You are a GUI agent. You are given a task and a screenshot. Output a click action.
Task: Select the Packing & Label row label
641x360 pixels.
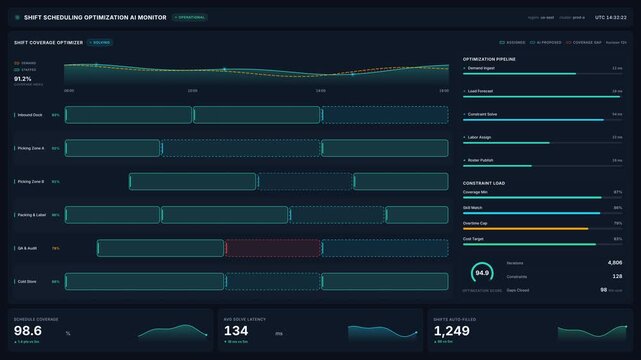coord(31,215)
